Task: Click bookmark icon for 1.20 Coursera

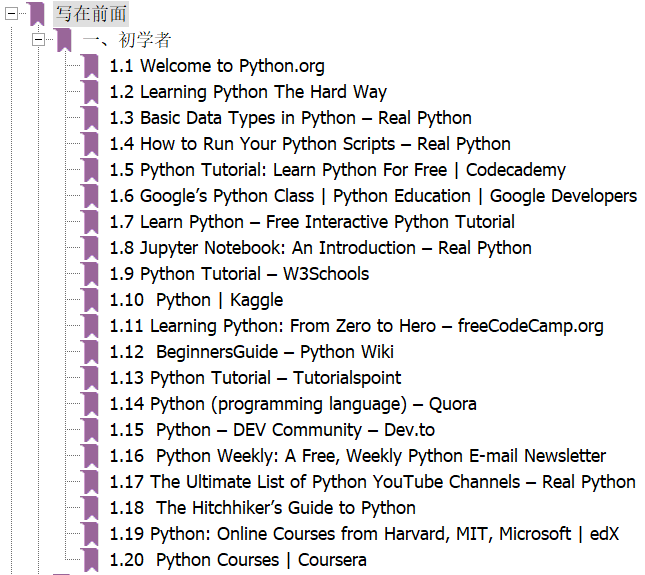Action: 91,560
